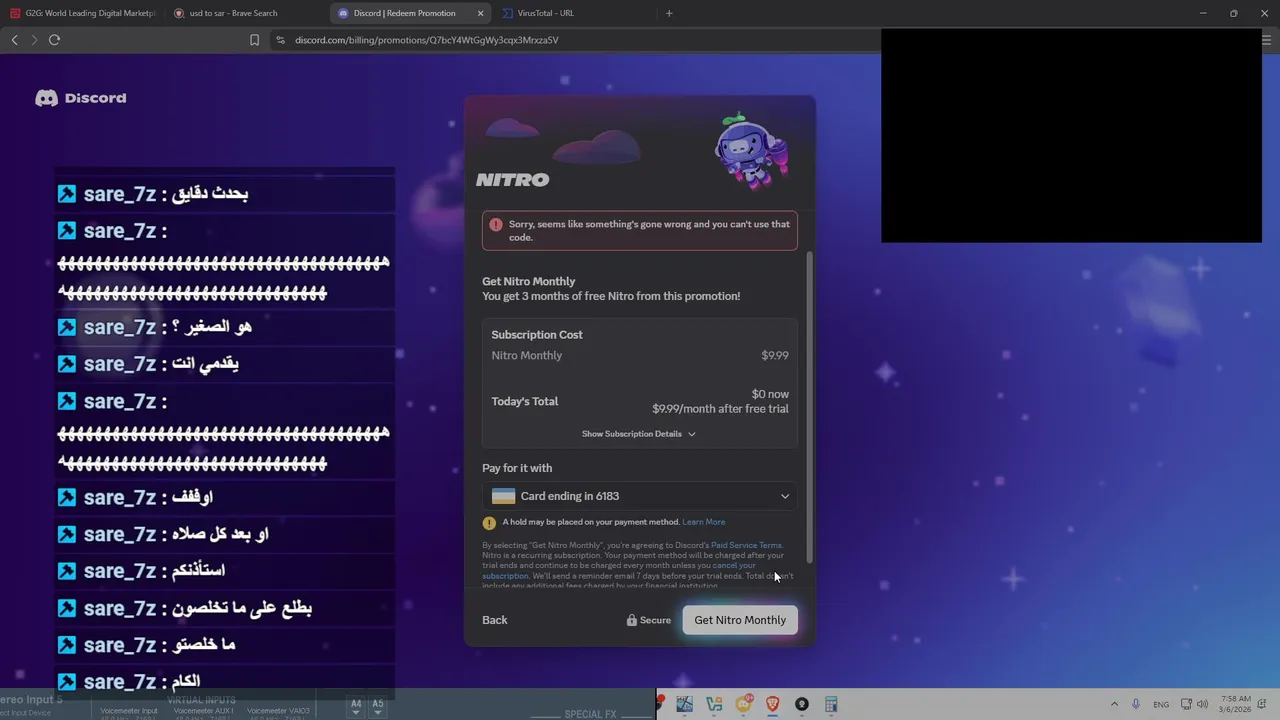1280x720 pixels.
Task: Bookmark this page with the bookmark icon
Action: pyautogui.click(x=254, y=40)
